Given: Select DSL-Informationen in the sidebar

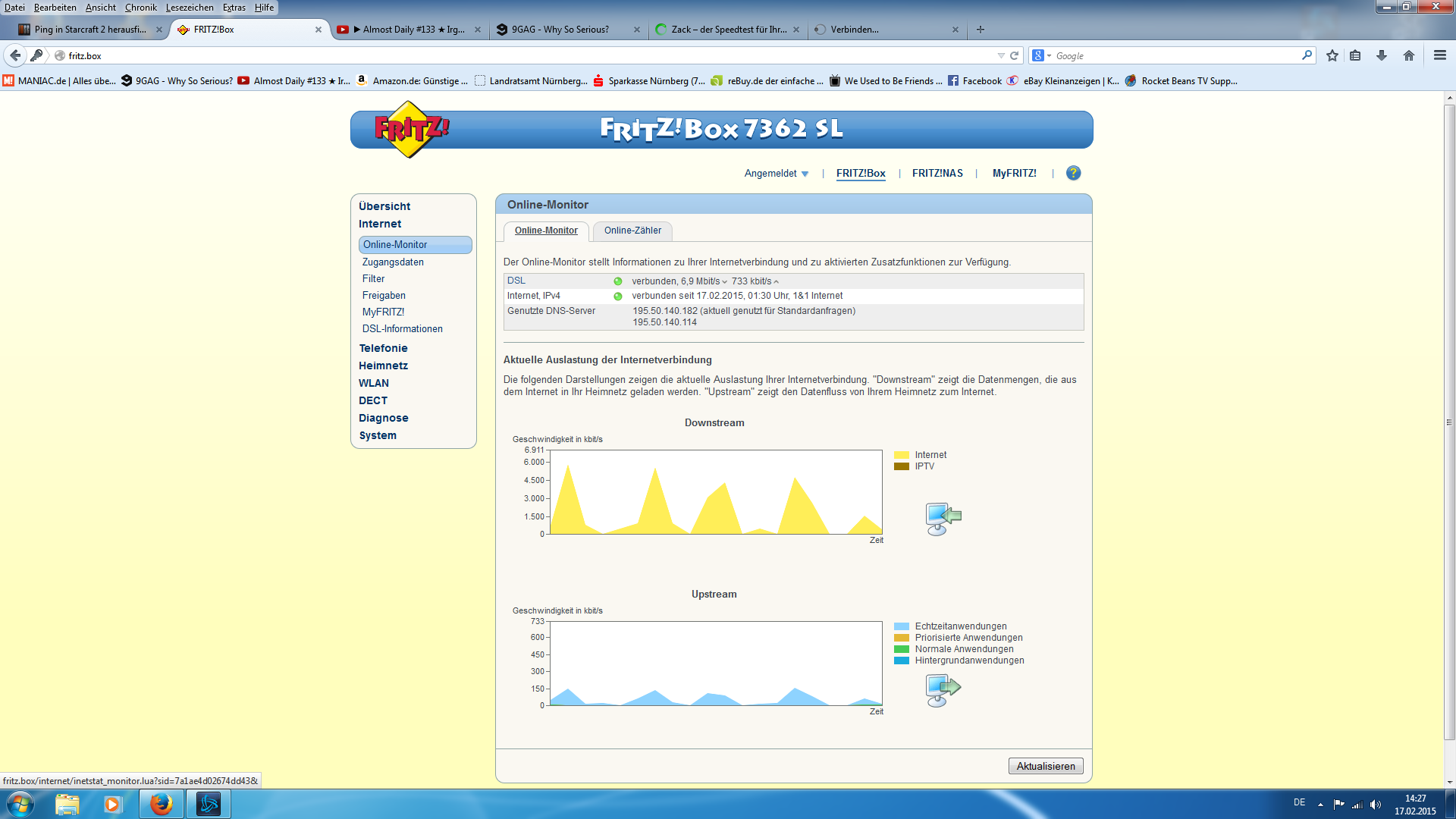Looking at the screenshot, I should (402, 329).
